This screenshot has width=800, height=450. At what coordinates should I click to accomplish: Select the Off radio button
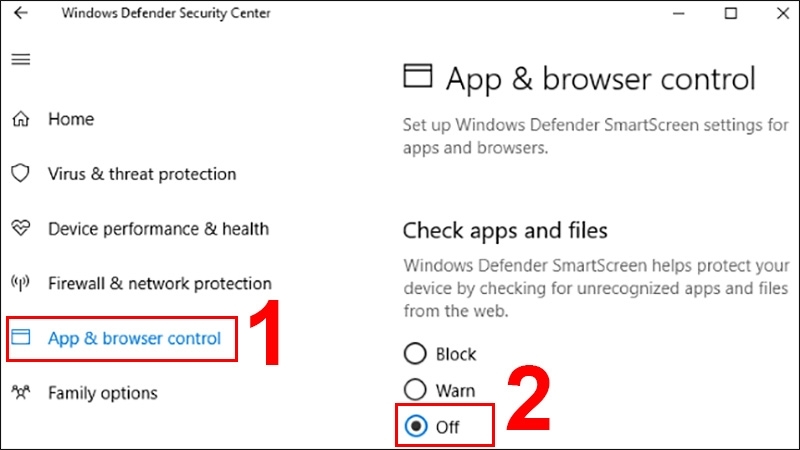pos(414,427)
